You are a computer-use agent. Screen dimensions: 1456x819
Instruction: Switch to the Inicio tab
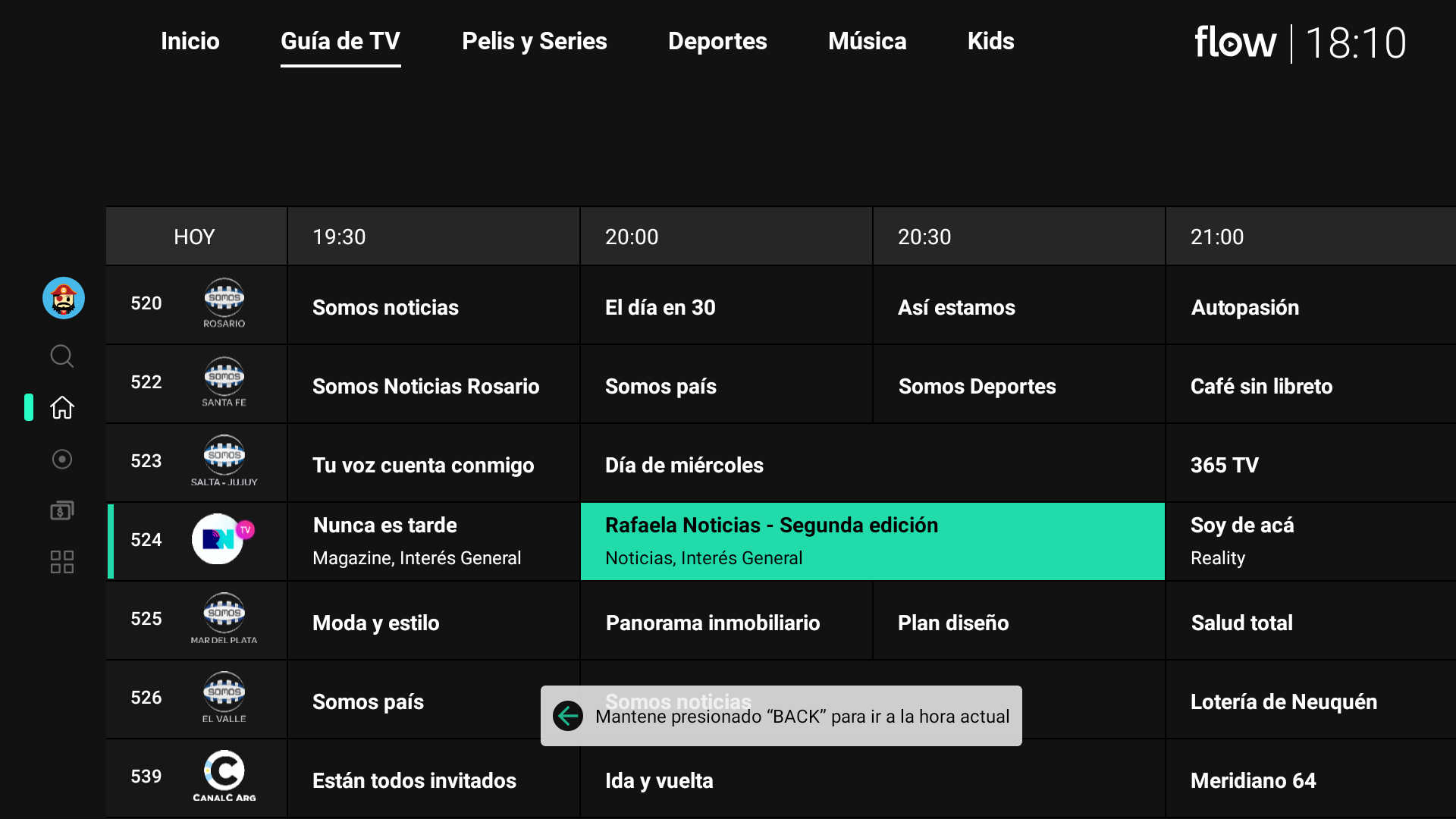point(190,41)
